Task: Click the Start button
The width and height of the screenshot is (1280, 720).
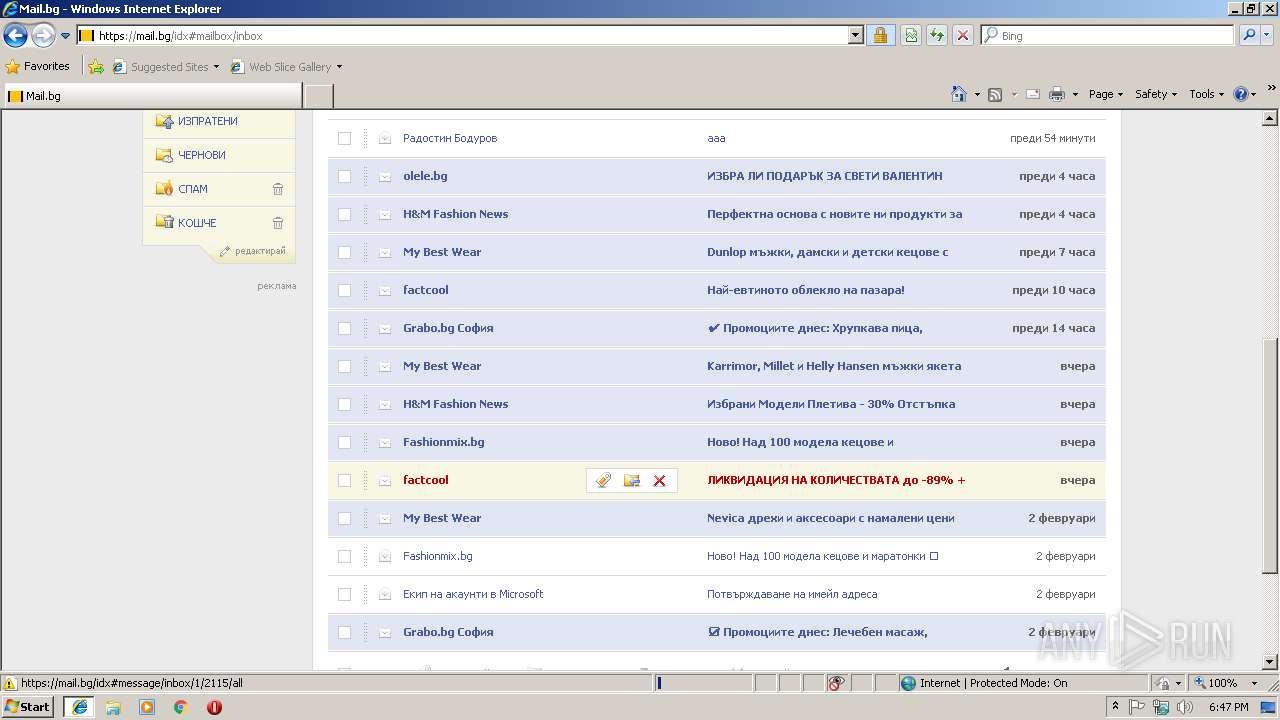Action: tap(28, 707)
